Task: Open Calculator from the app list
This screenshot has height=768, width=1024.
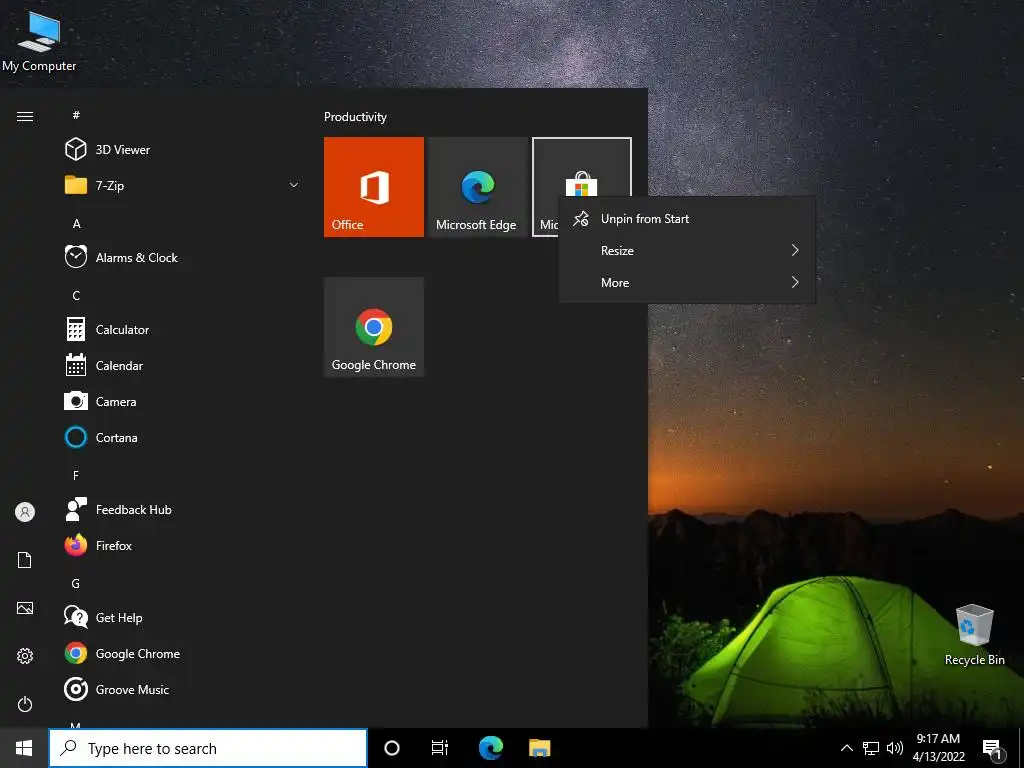Action: (180, 329)
